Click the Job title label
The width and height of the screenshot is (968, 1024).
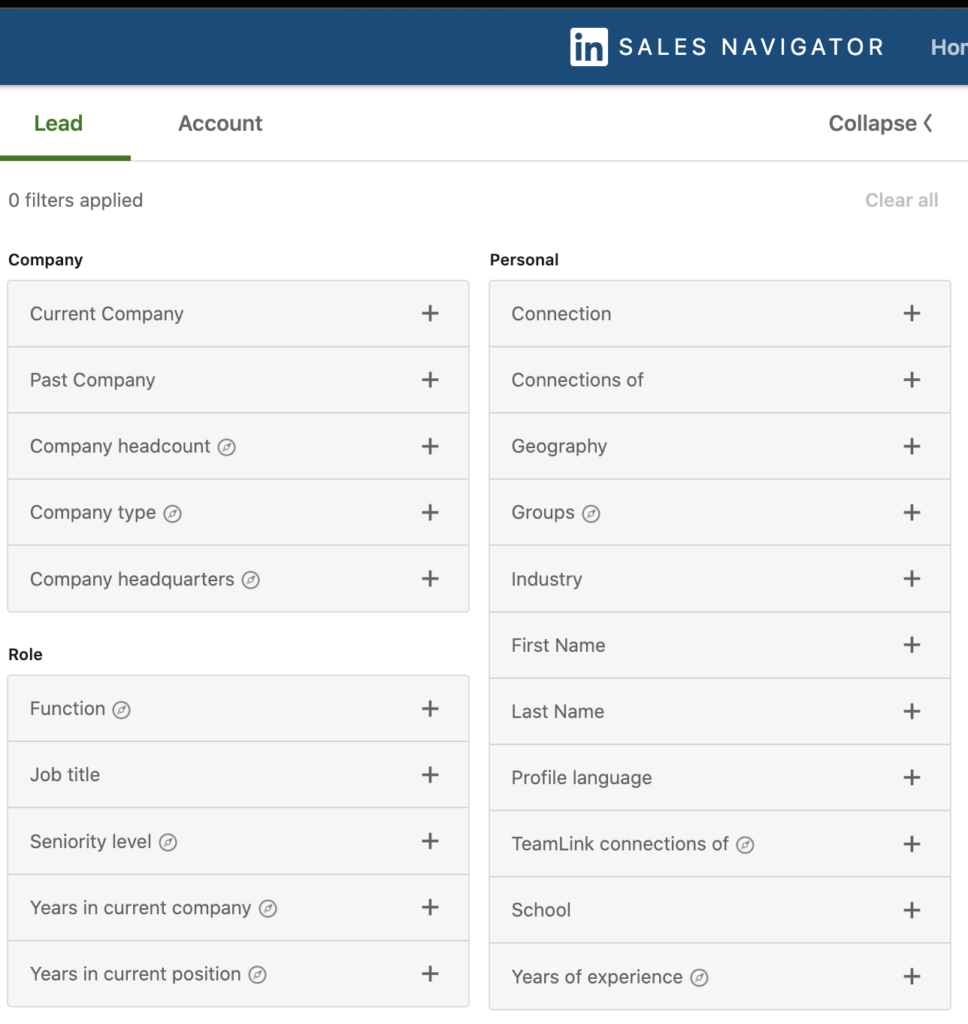[65, 775]
